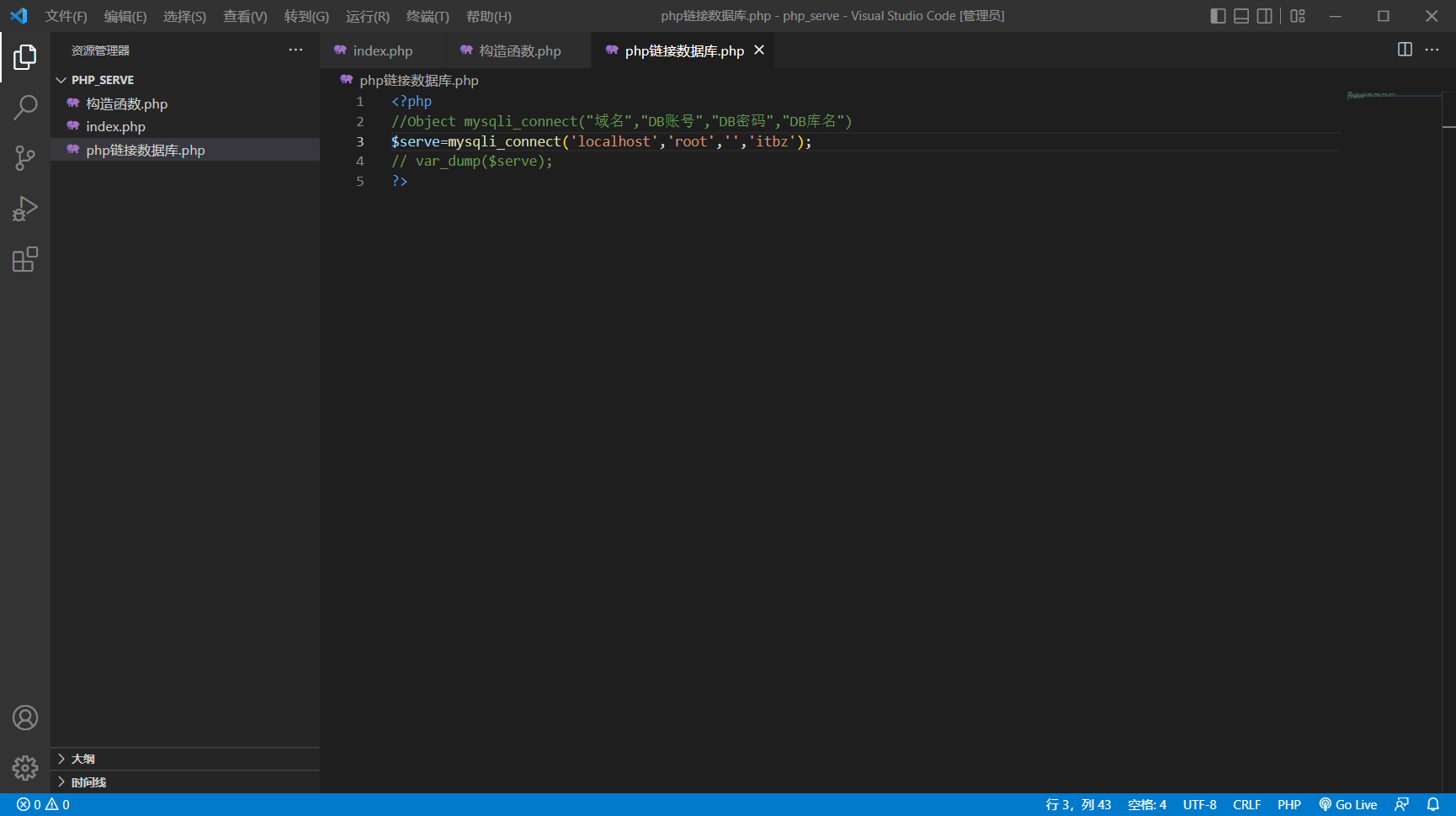This screenshot has width=1456, height=816.
Task: Open the 运行(R) menu
Action: [x=368, y=16]
